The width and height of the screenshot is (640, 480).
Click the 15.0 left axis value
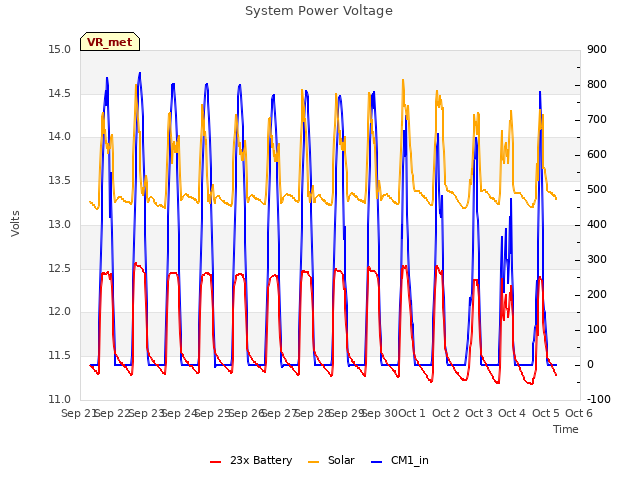coord(60,50)
